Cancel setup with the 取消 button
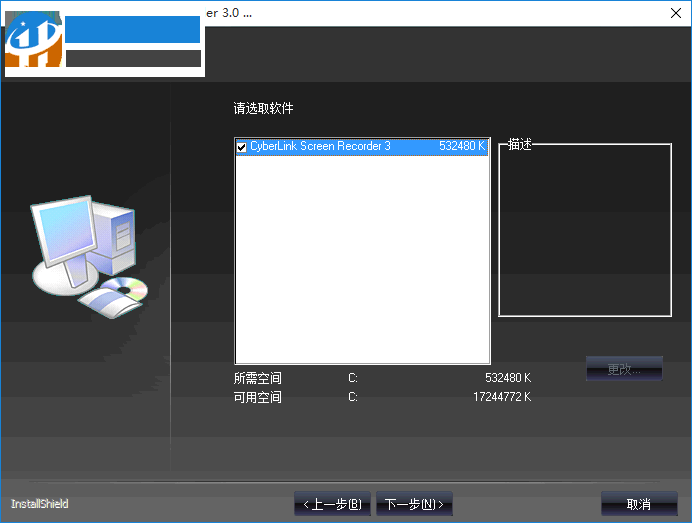 [639, 504]
